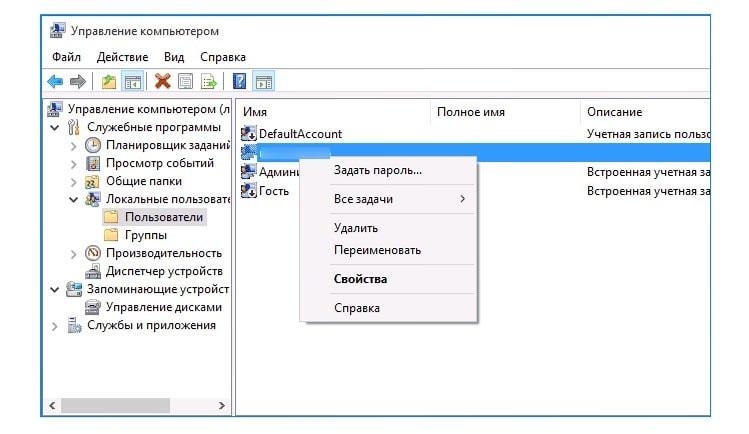Open the Действие menu

pyautogui.click(x=122, y=57)
